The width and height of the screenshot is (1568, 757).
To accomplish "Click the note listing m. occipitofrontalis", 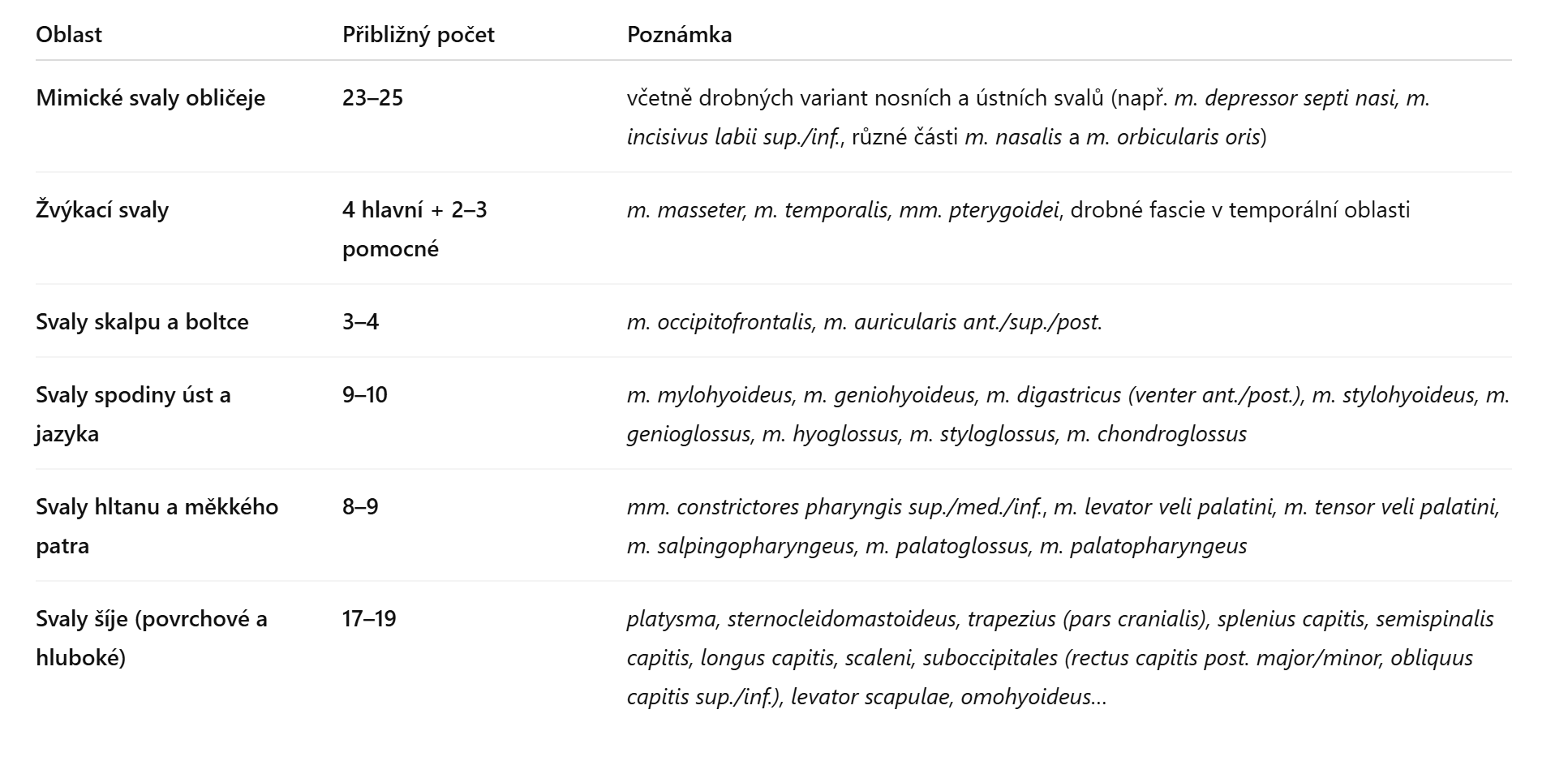I will tap(864, 322).
